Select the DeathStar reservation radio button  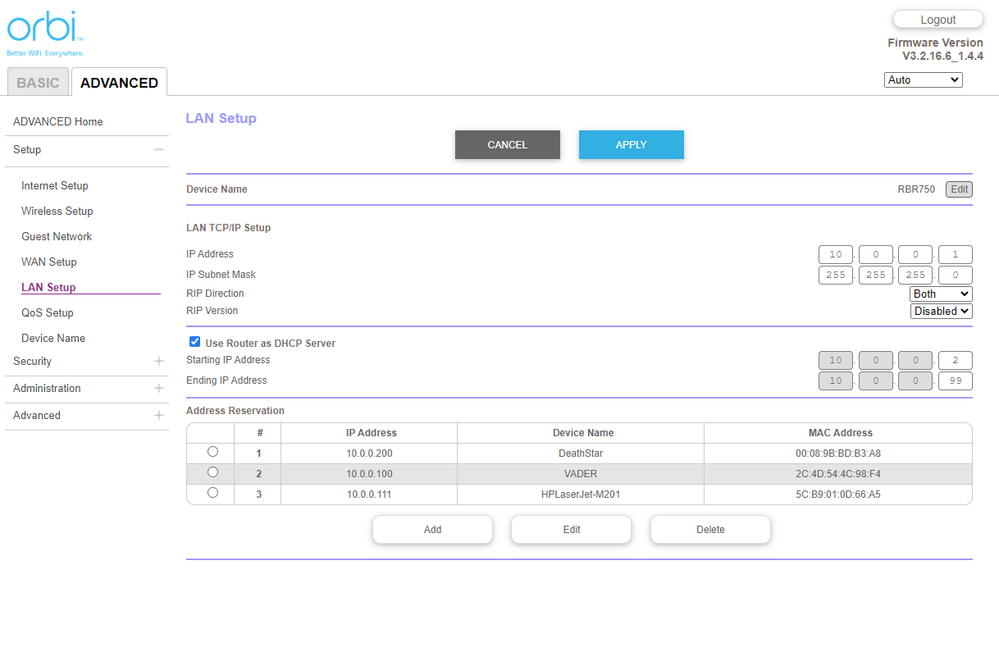click(212, 452)
